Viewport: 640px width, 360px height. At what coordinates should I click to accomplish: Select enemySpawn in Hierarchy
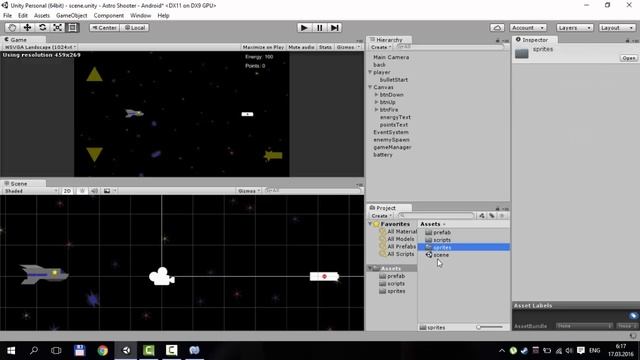pos(391,140)
